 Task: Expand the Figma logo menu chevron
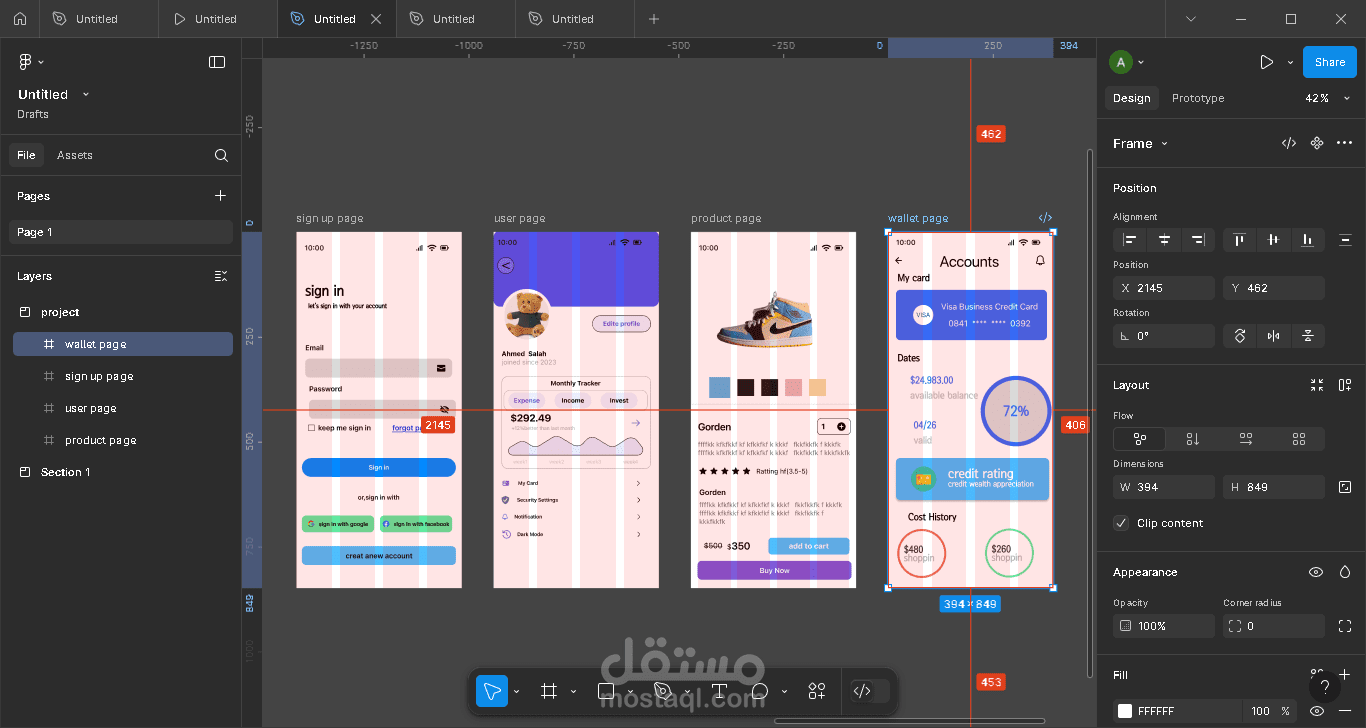click(41, 62)
